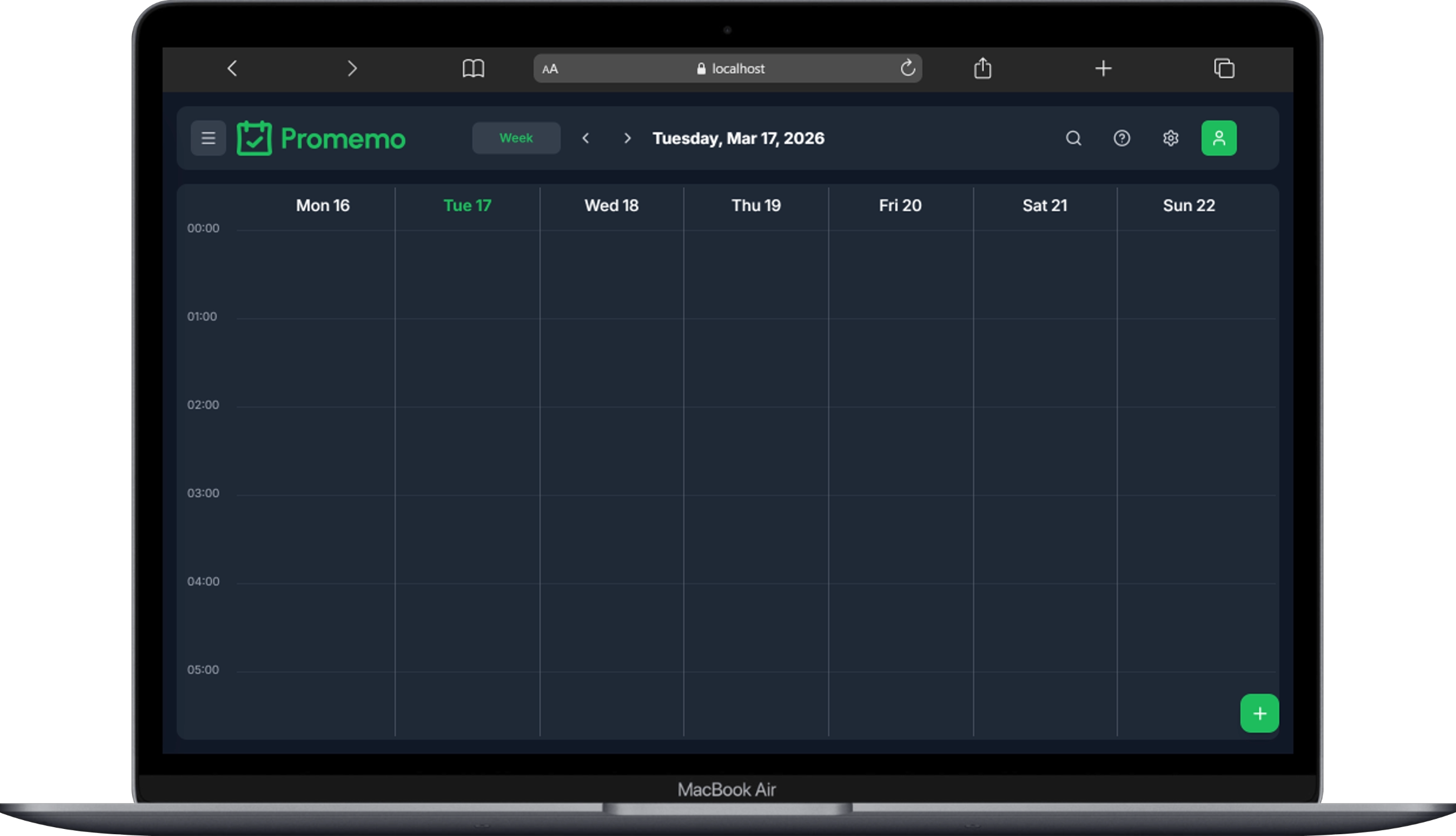Open the user account profile

pyautogui.click(x=1219, y=138)
